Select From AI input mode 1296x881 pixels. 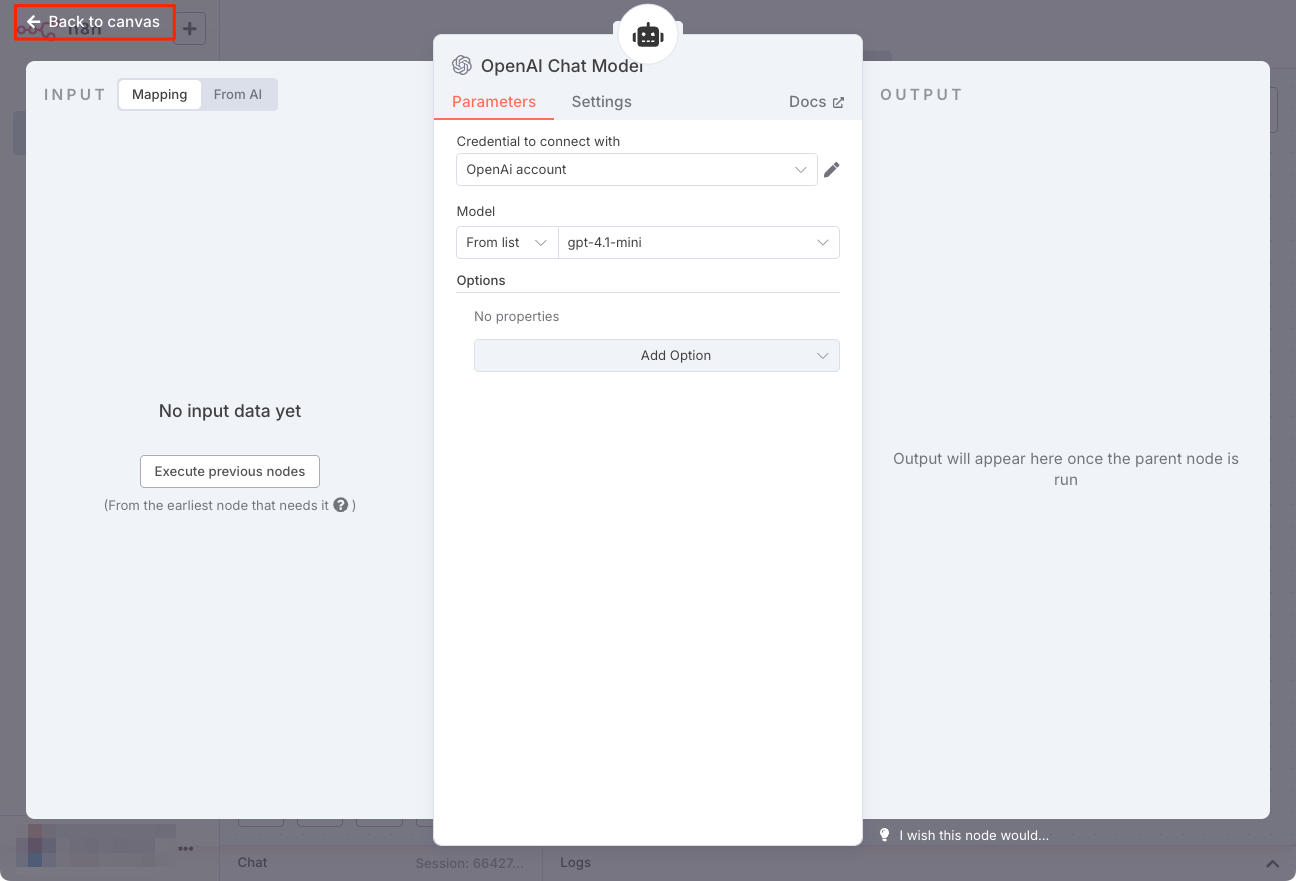tap(238, 95)
